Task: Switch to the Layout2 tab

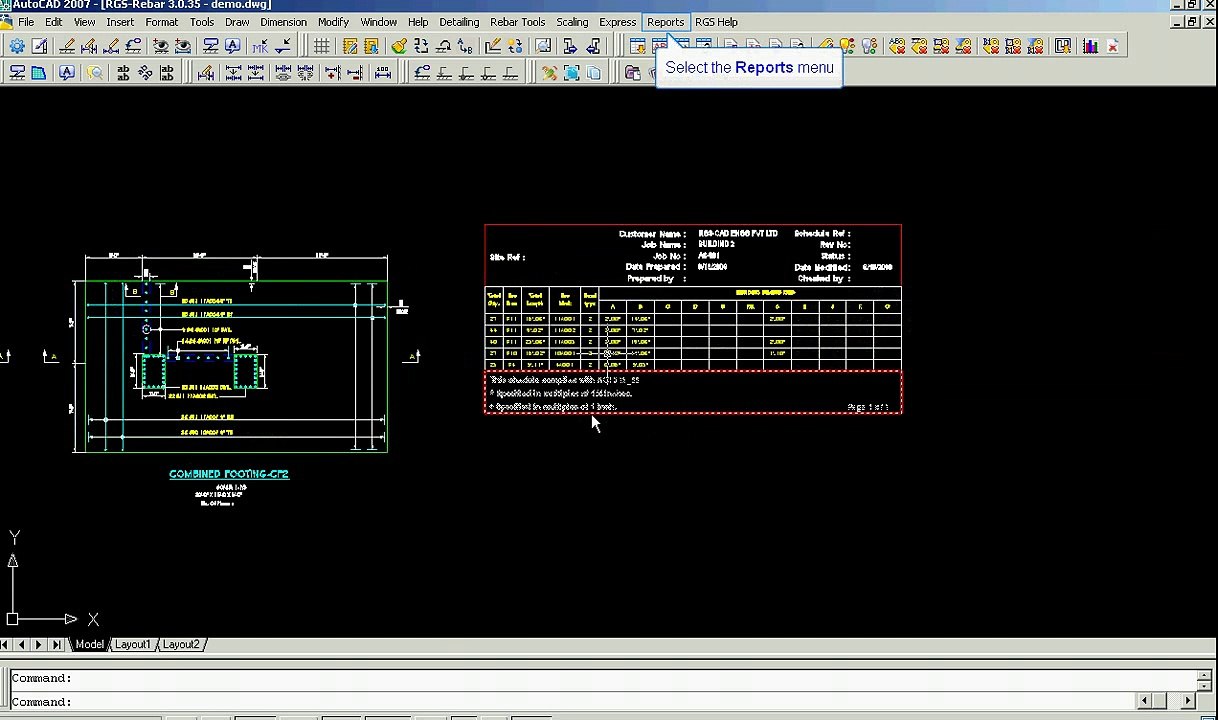Action: pos(181,645)
